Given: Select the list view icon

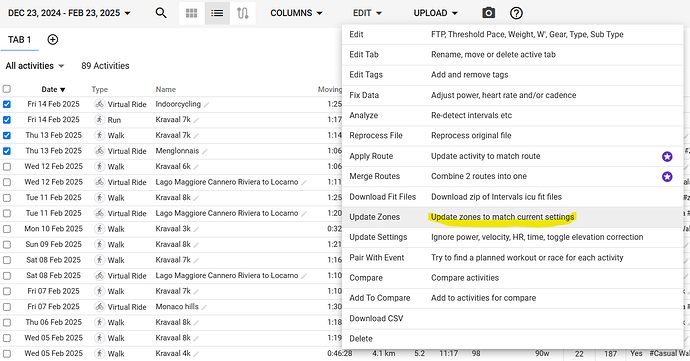Looking at the screenshot, I should coord(217,13).
